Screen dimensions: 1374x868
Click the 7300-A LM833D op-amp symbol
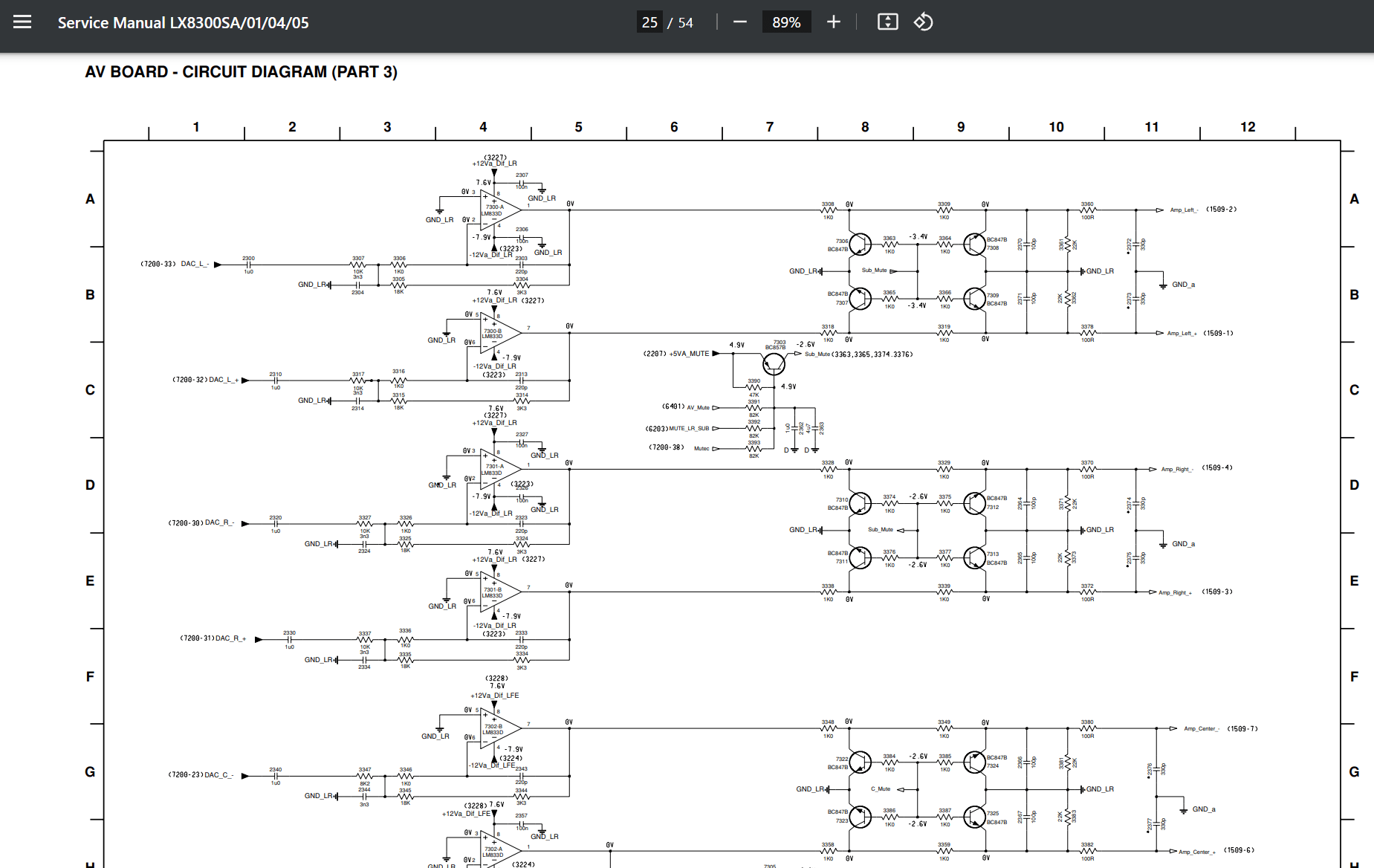tap(499, 210)
